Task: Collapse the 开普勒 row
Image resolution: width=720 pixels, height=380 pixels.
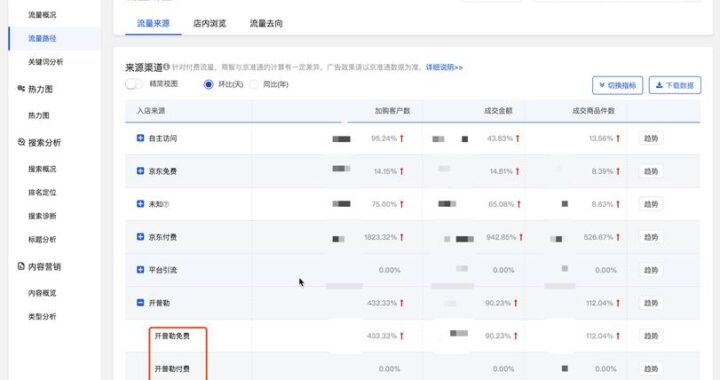Action: [x=141, y=302]
